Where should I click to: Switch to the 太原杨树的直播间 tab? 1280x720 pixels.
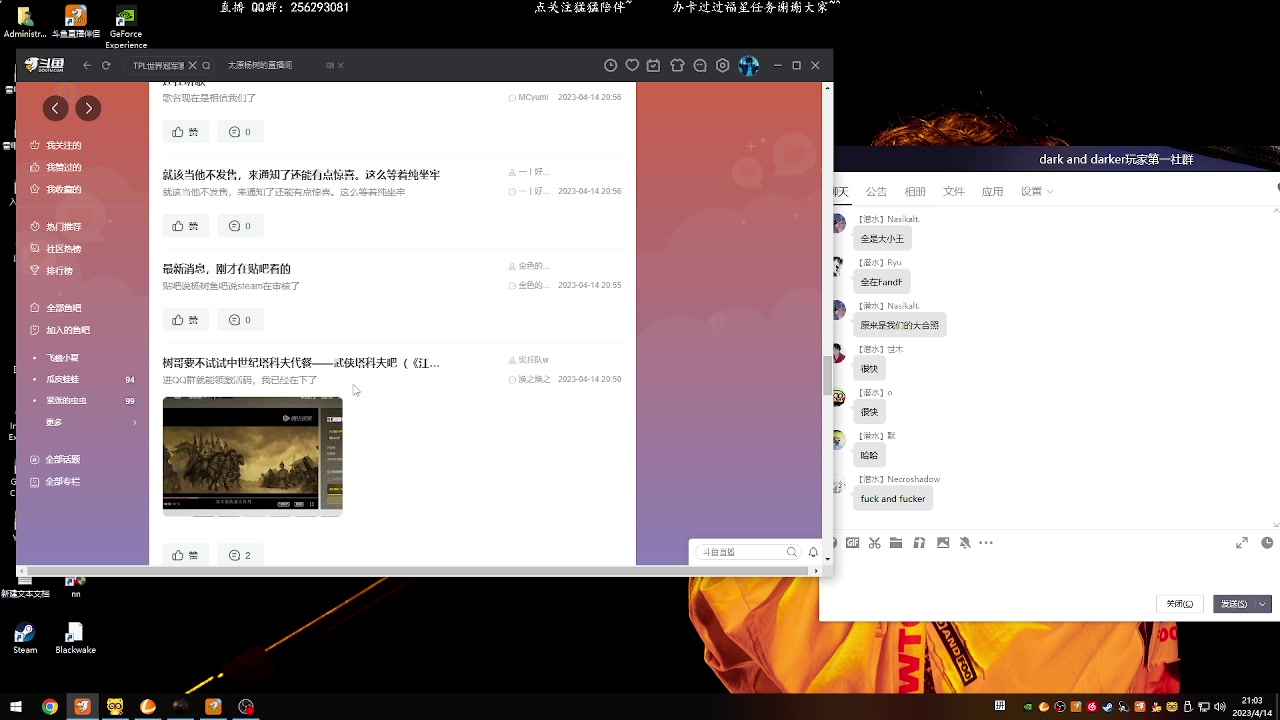click(260, 65)
